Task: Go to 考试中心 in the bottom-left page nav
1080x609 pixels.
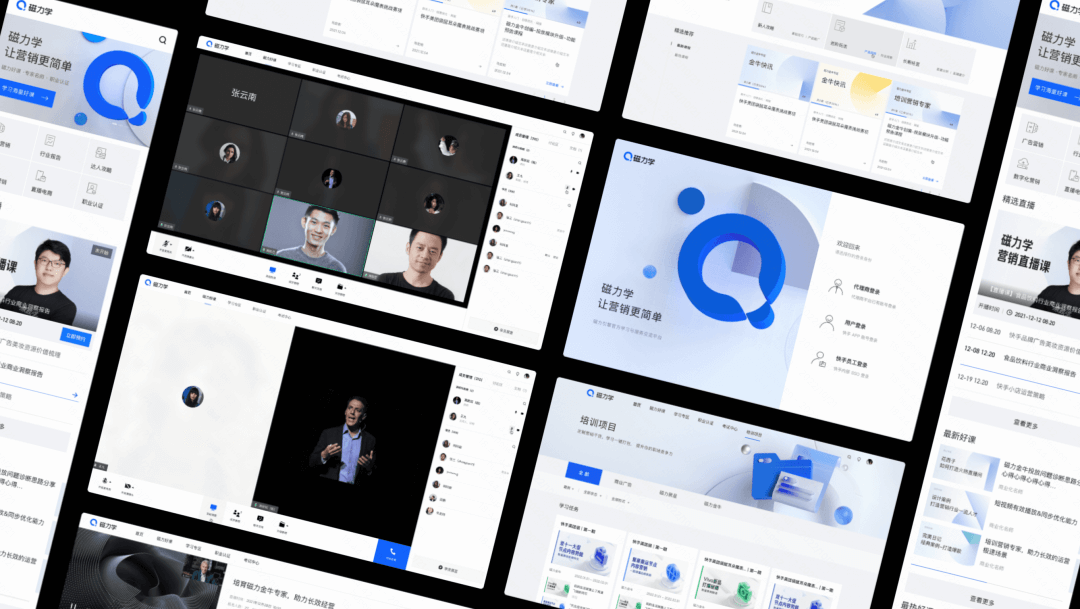Action: click(x=250, y=561)
